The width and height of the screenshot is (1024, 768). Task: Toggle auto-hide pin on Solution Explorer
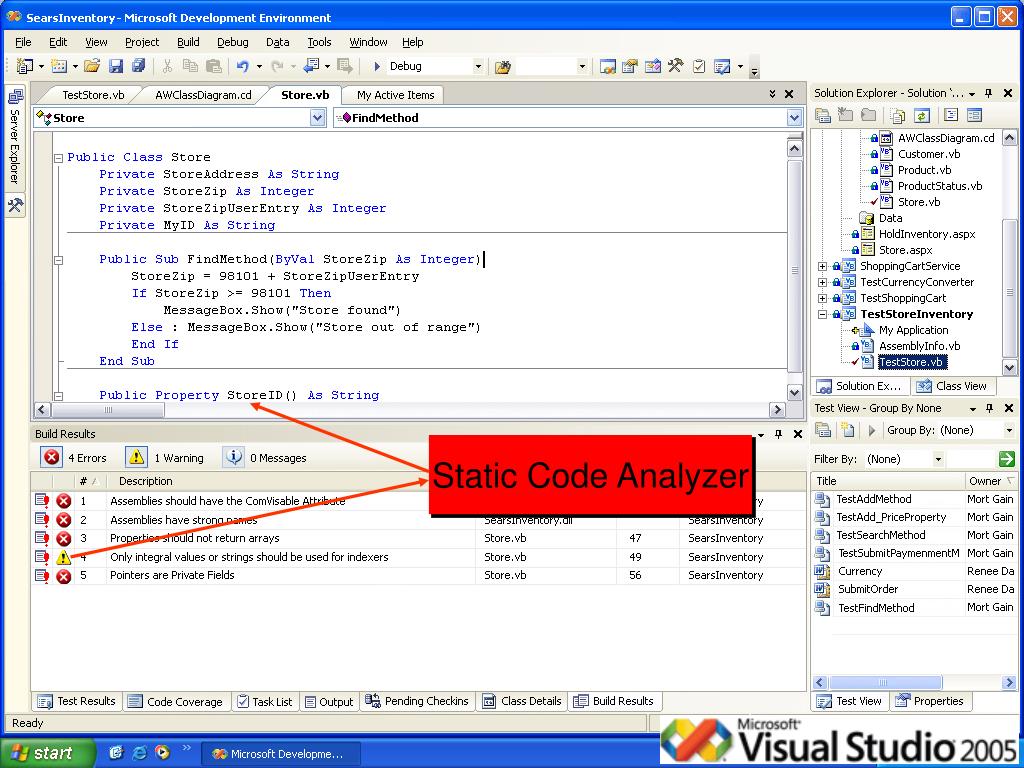pyautogui.click(x=989, y=93)
